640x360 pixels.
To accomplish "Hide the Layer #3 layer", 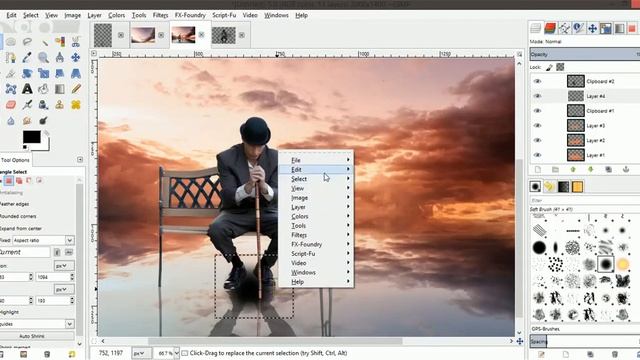I will pos(537,125).
